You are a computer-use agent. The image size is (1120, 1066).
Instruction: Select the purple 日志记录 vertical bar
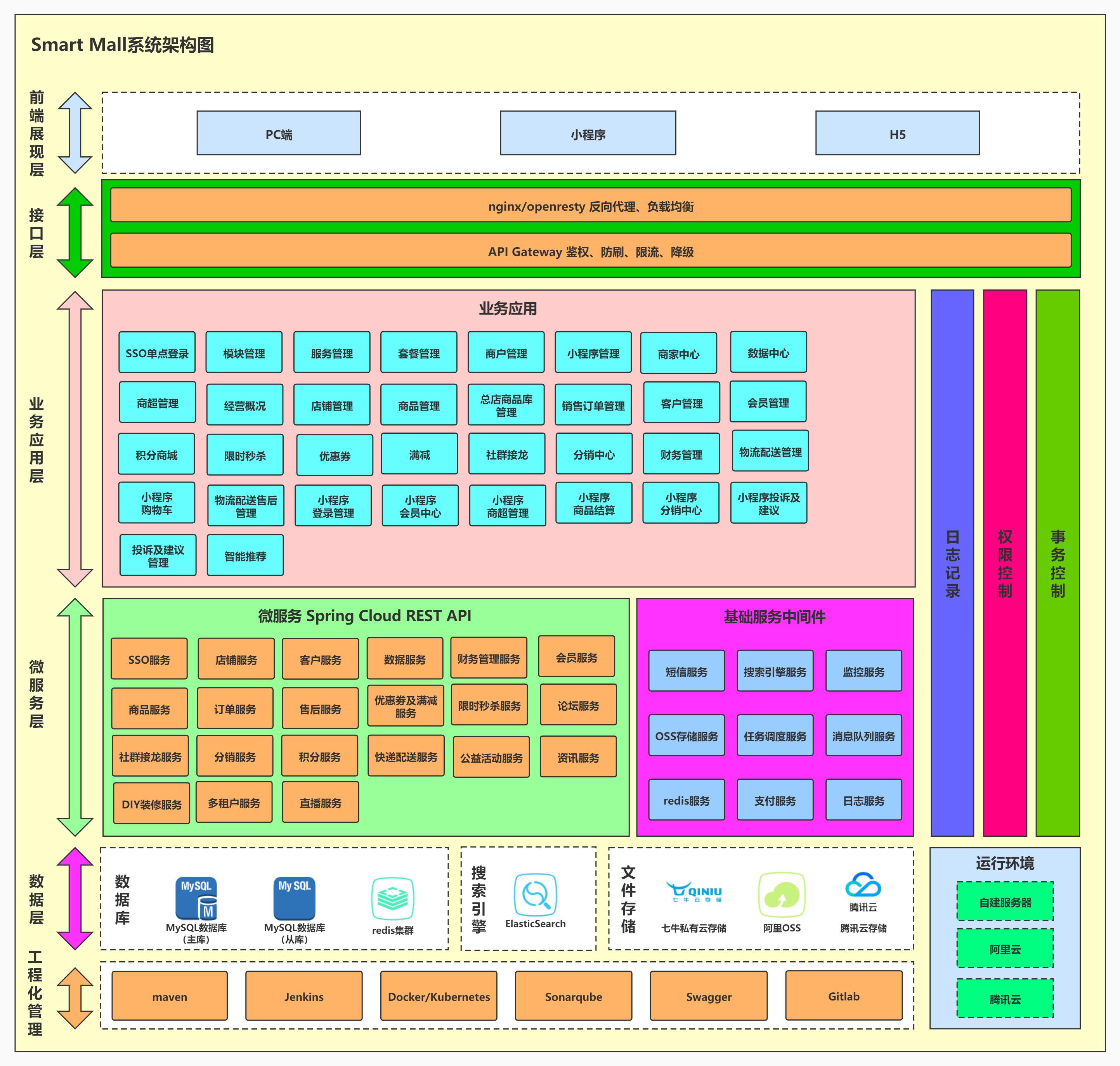[952, 562]
